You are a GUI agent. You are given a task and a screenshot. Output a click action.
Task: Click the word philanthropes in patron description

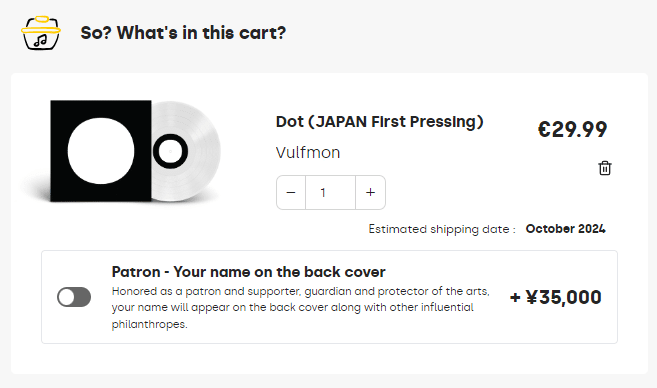(149, 324)
